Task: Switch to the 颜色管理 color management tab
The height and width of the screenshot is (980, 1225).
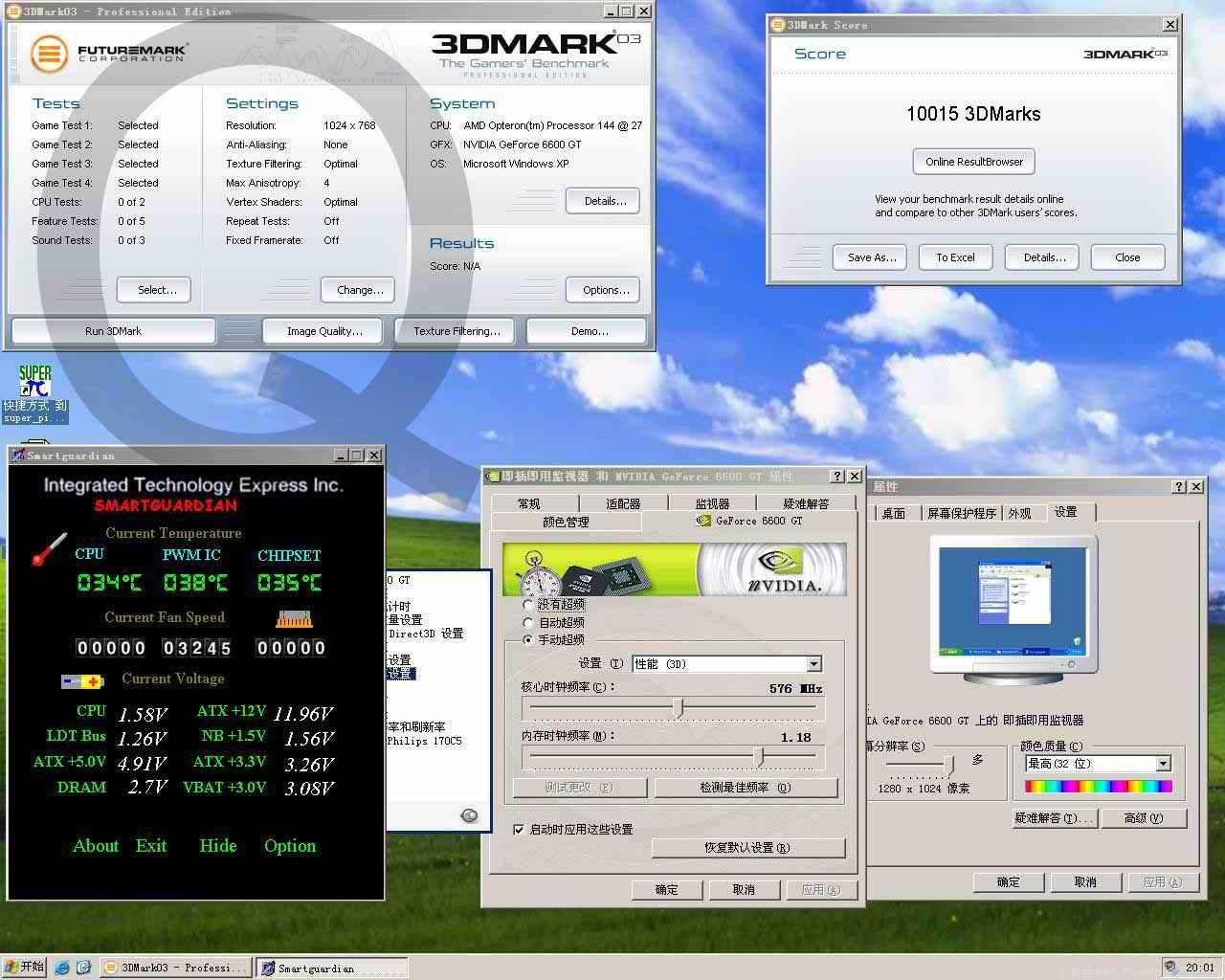Action: [566, 522]
